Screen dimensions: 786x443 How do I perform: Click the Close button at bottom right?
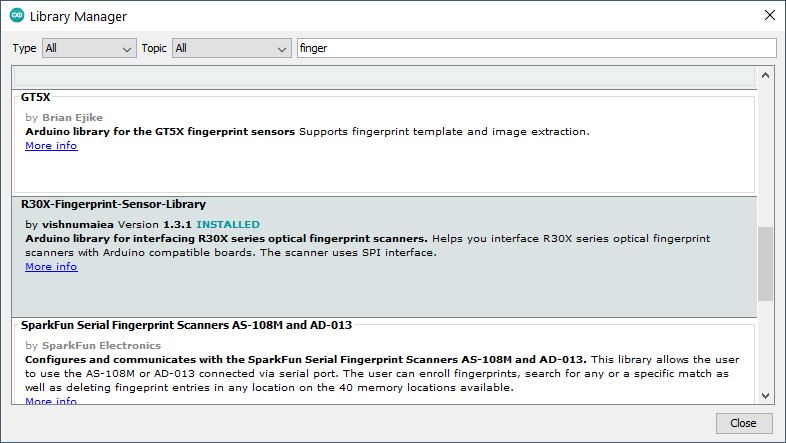743,423
